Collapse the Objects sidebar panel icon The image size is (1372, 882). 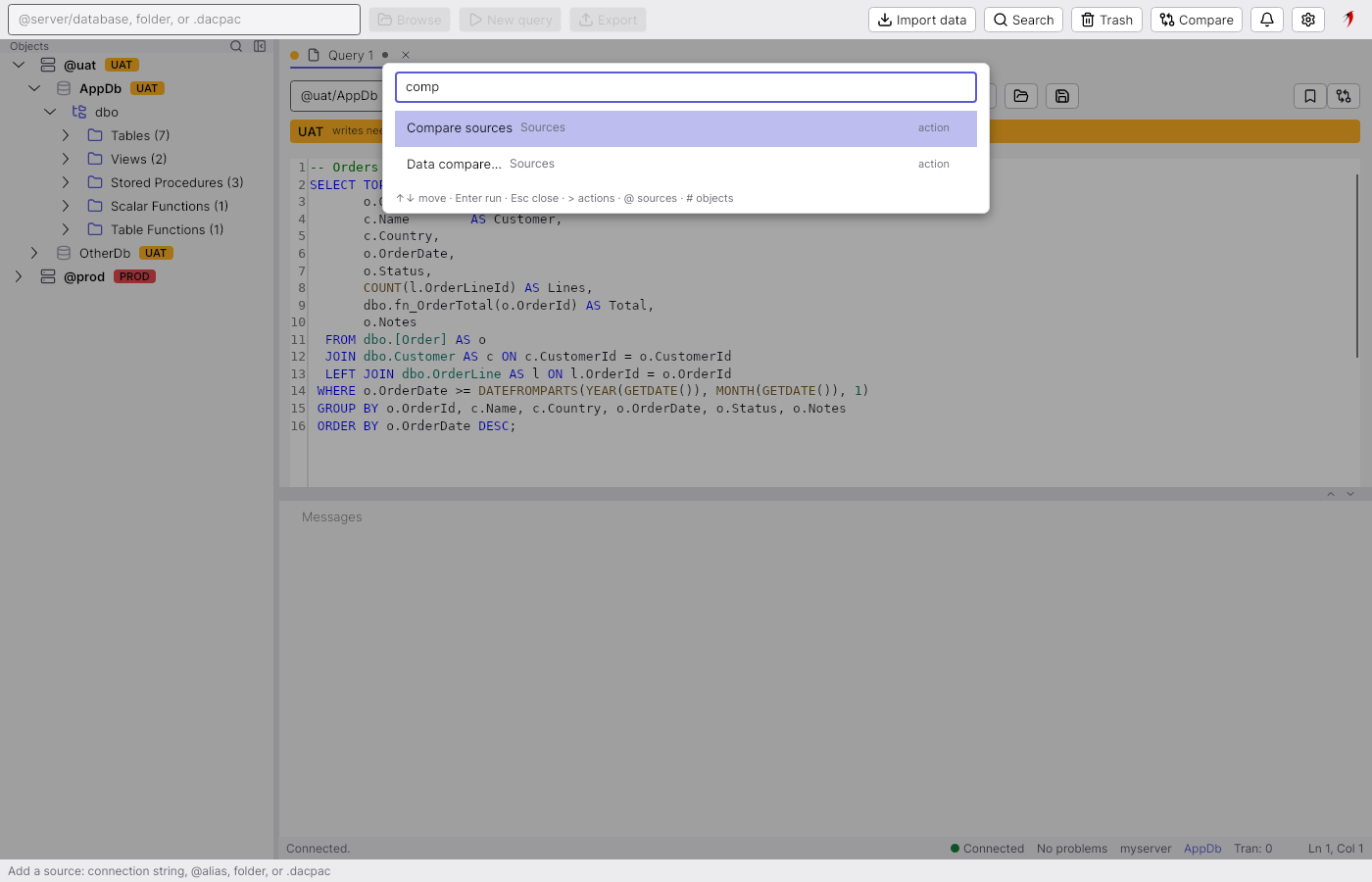[260, 46]
